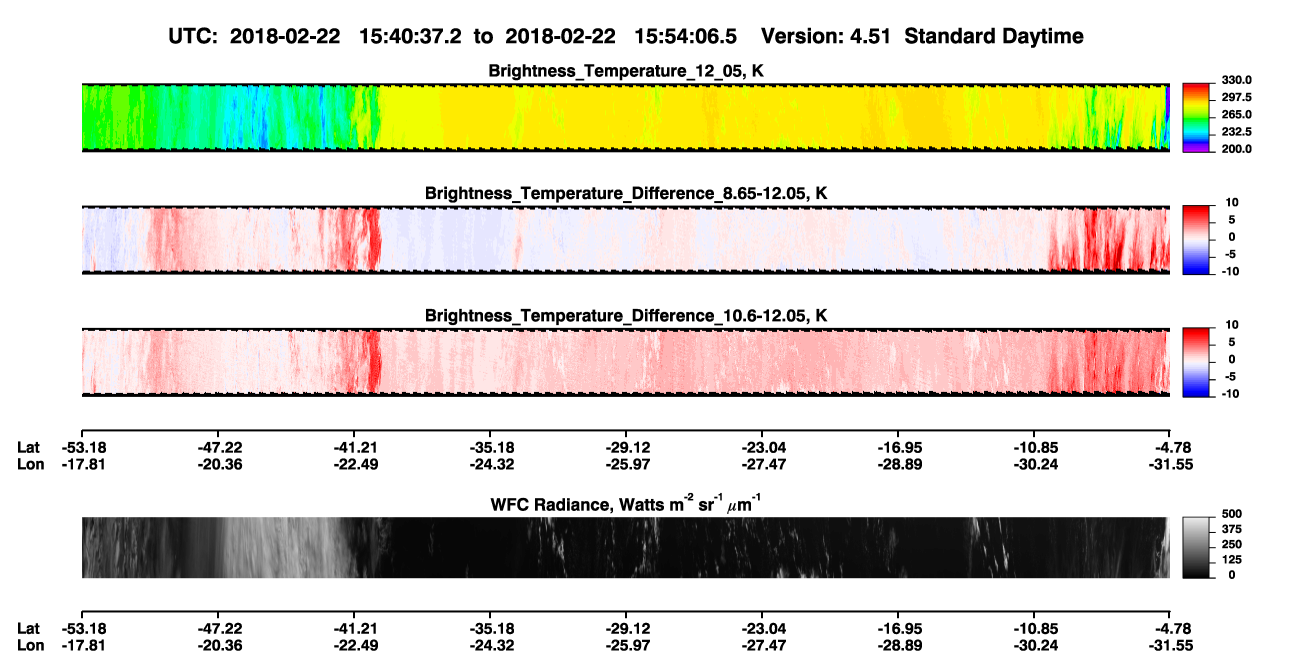
Task: Click latitude '-4.78' under the WFC Radiance panel
Action: [x=1171, y=629]
